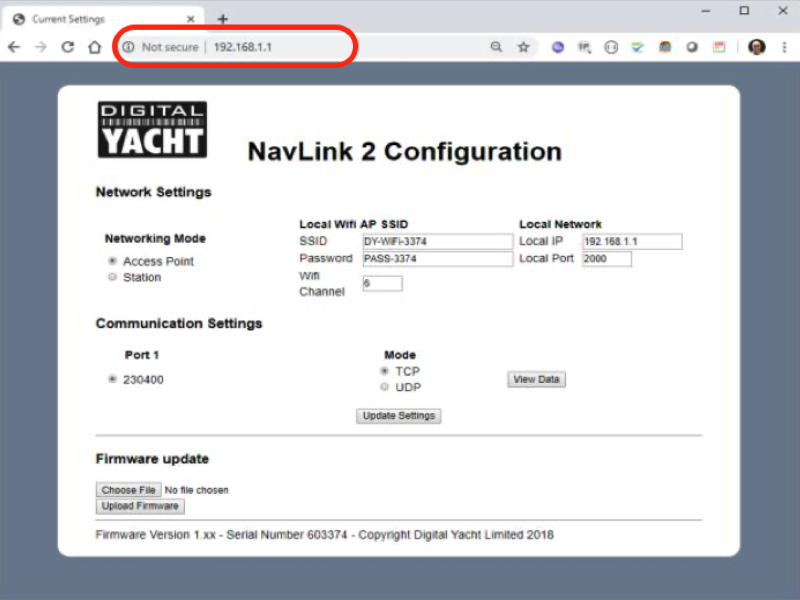Click the Network Settings heading

tap(154, 192)
